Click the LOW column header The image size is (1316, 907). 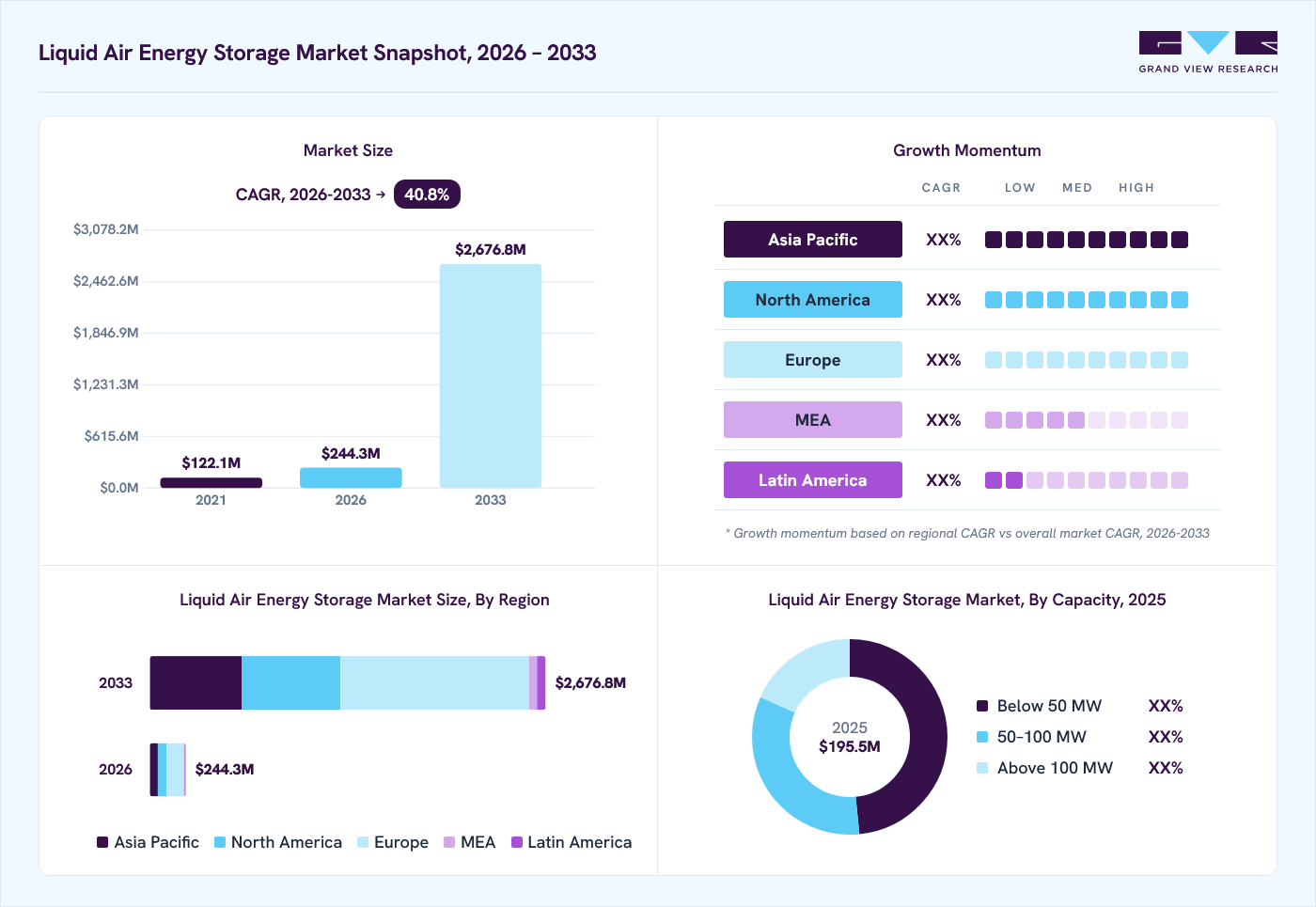click(1020, 188)
